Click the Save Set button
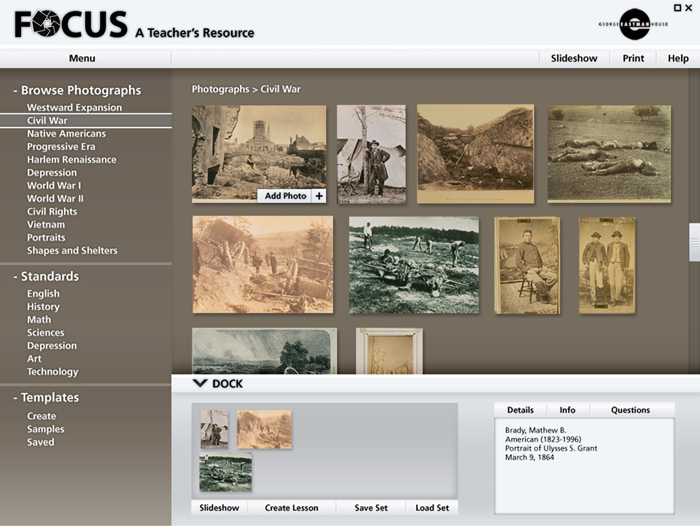 pyautogui.click(x=371, y=508)
